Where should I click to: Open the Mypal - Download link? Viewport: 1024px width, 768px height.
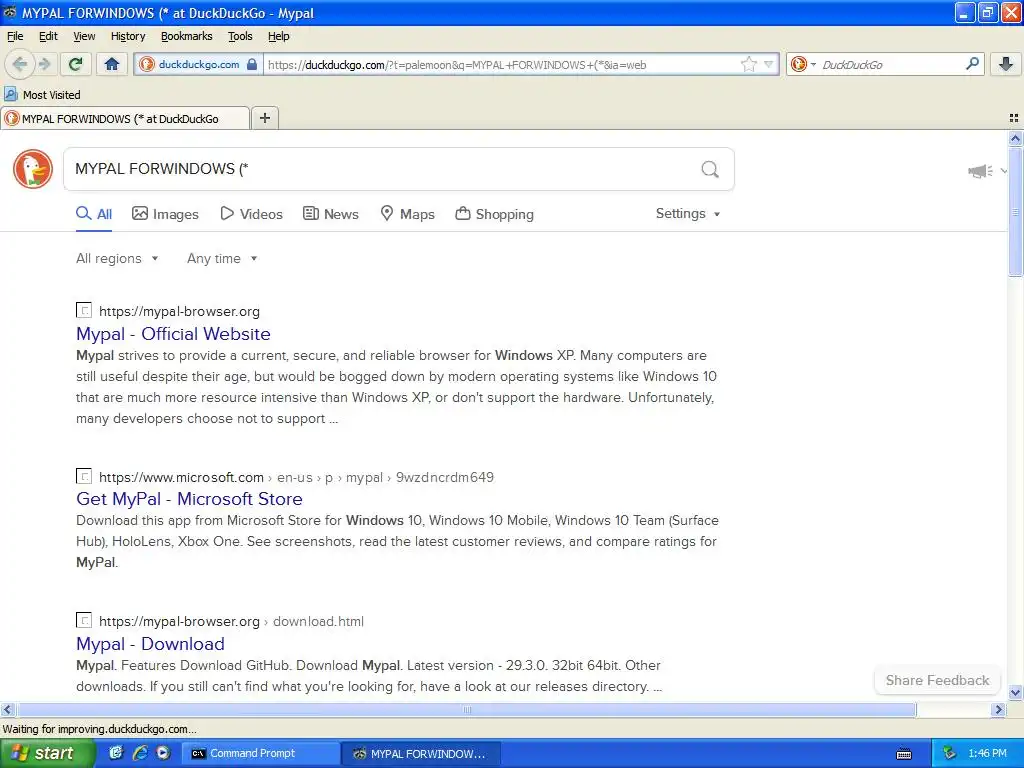click(x=150, y=644)
